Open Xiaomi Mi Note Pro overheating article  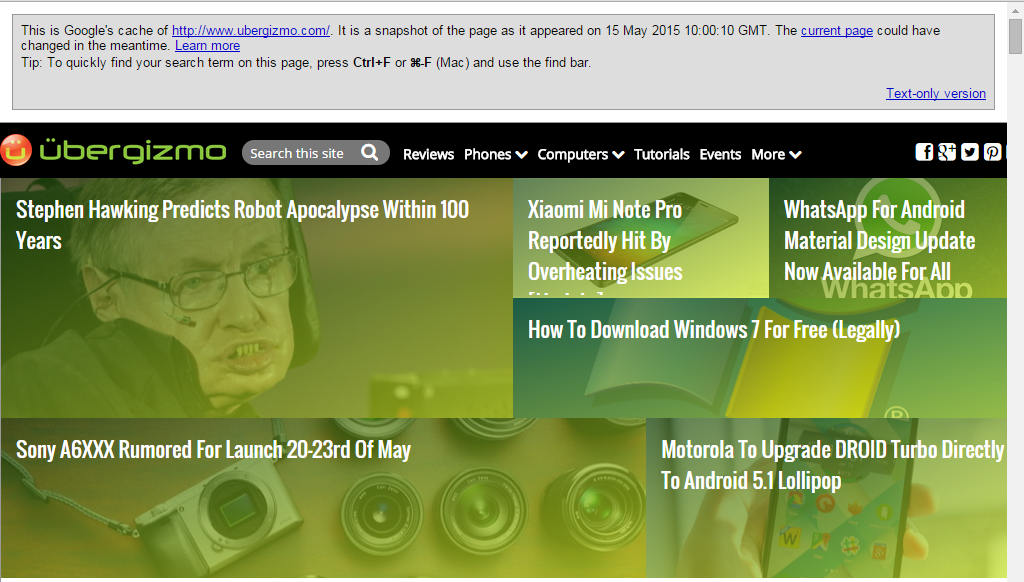(x=605, y=240)
